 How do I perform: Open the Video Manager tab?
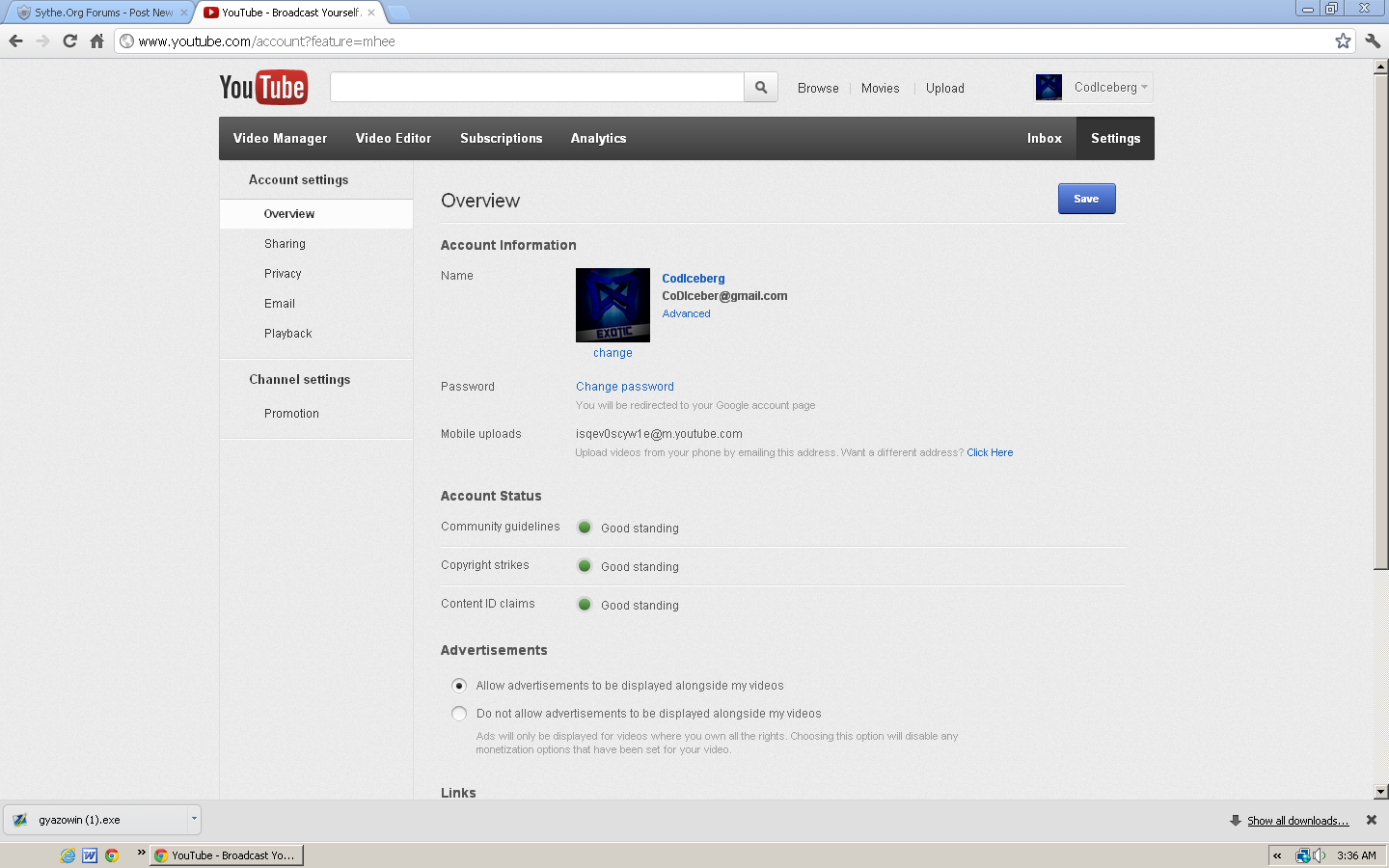point(280,139)
